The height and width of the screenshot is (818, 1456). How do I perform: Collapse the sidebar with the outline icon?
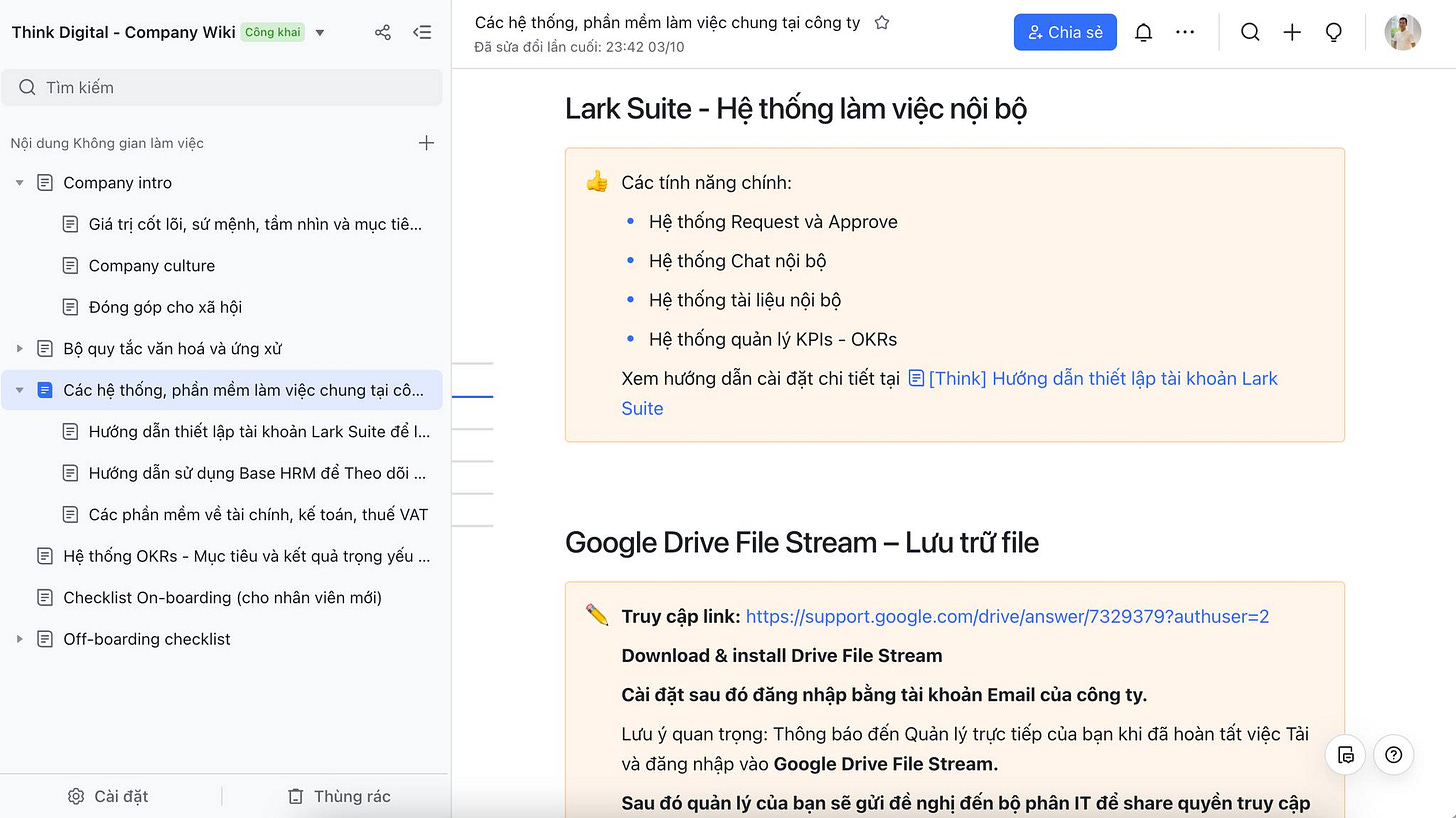422,32
